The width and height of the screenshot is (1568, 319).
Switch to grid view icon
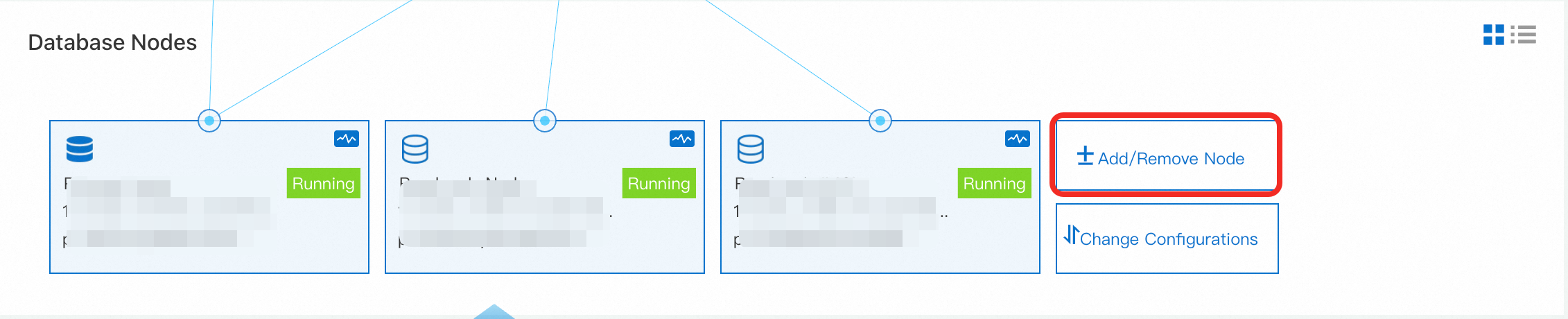1493,35
